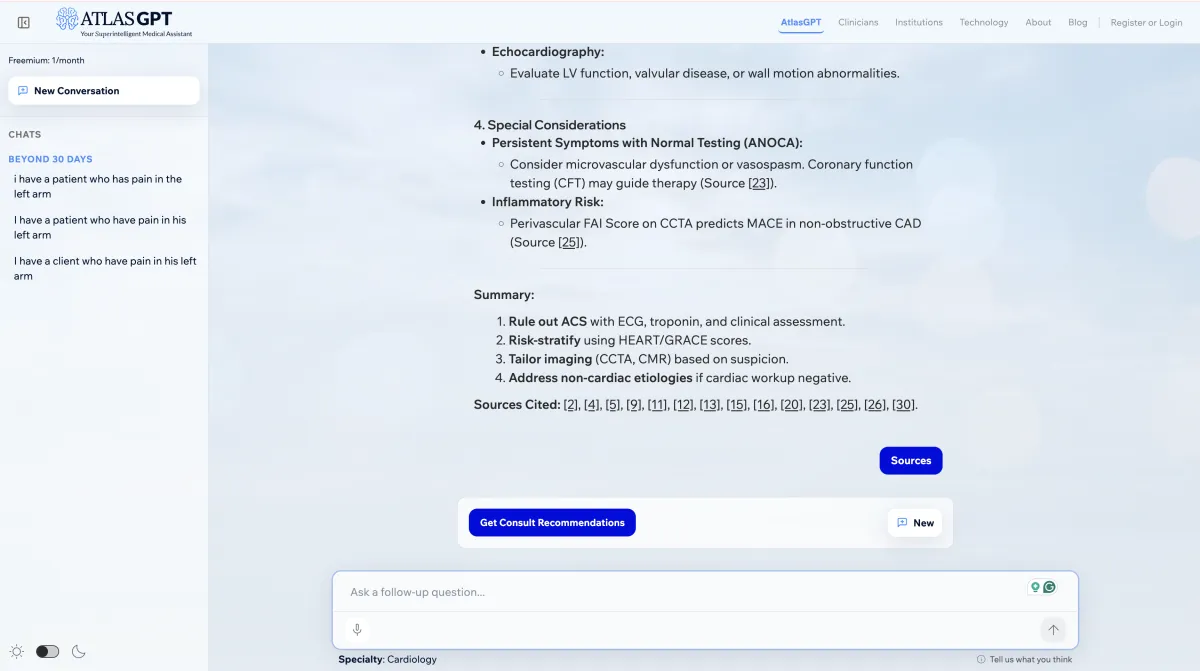The image size is (1200, 671).
Task: Click the sun light-mode icon
Action: [17, 651]
